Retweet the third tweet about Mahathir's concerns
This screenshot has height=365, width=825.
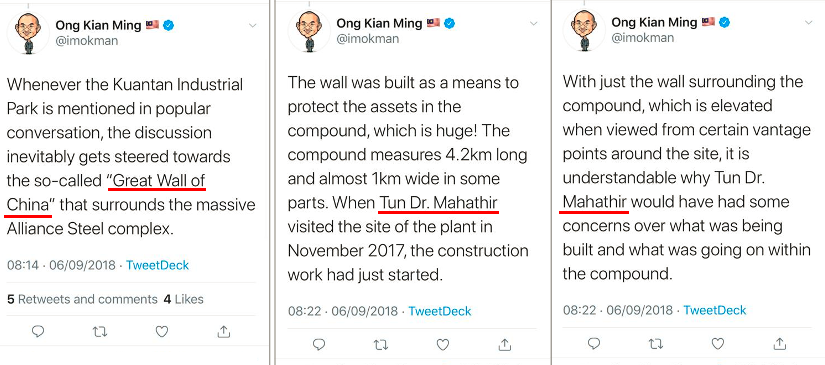[x=656, y=343]
